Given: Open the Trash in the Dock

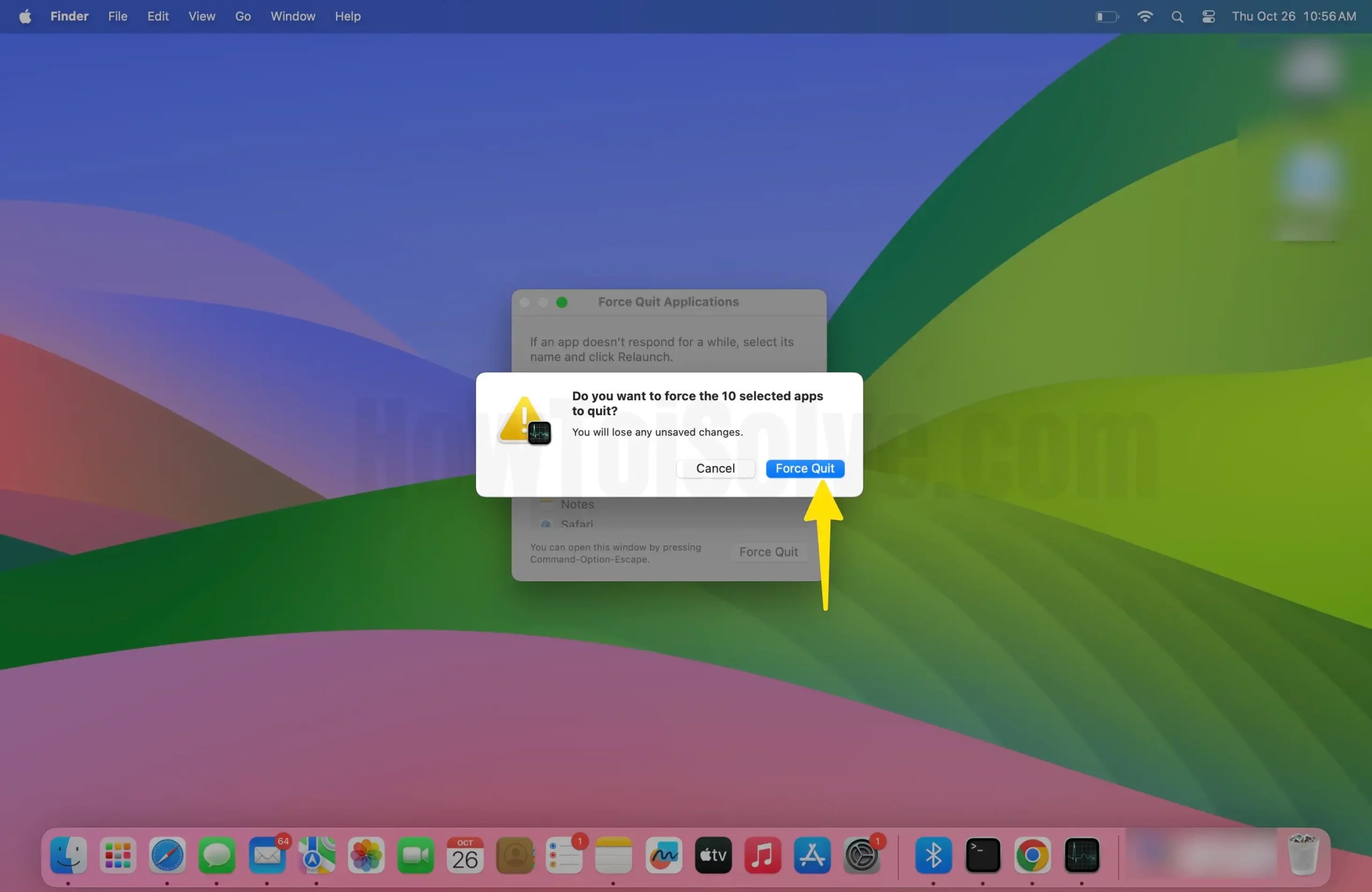Looking at the screenshot, I should coord(1303,856).
